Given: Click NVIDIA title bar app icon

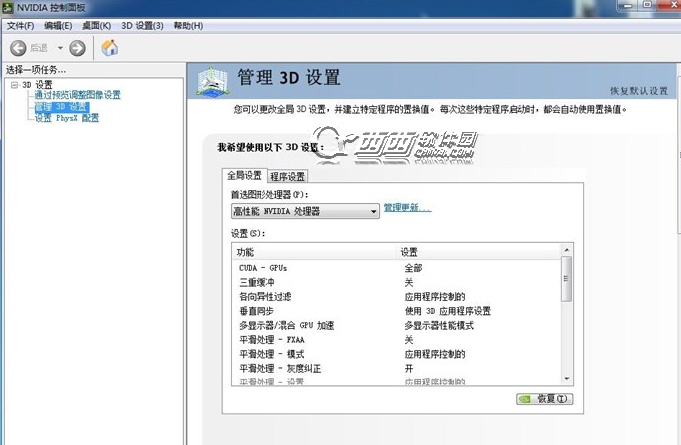Looking at the screenshot, I should [x=7, y=7].
